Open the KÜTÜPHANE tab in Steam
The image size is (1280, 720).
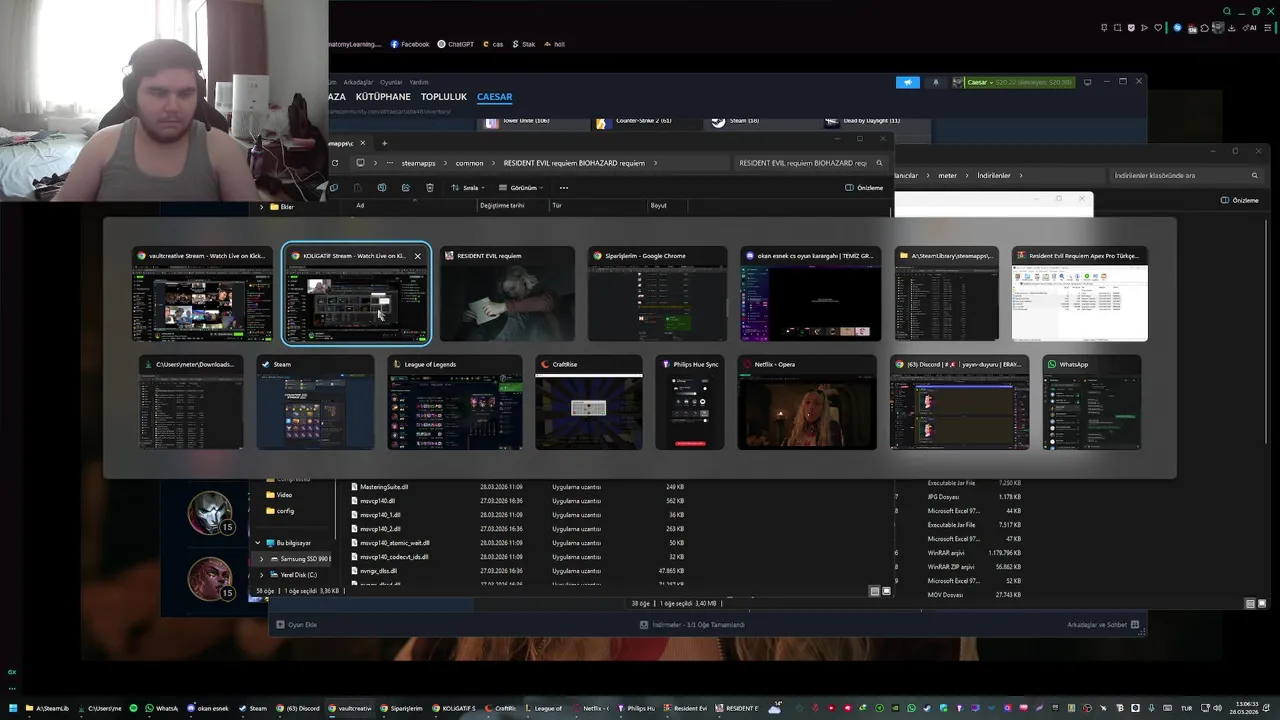[x=383, y=97]
